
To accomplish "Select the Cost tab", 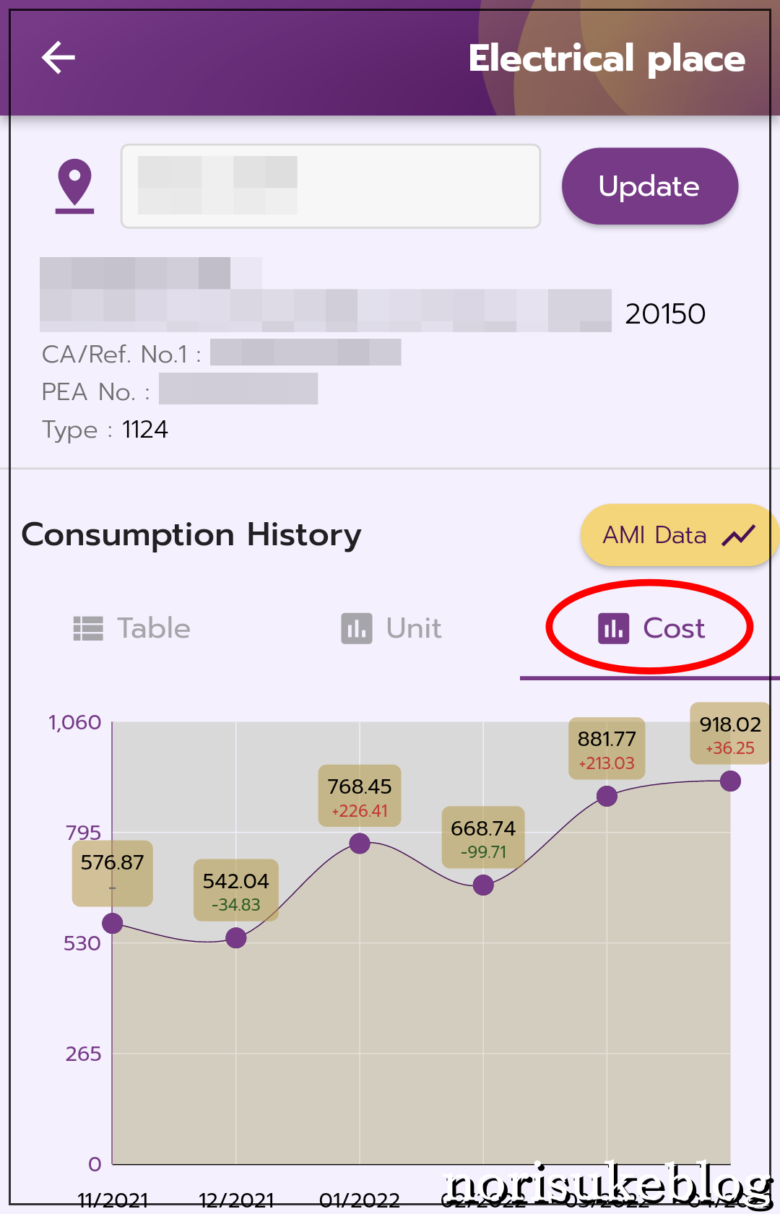I will pos(650,629).
